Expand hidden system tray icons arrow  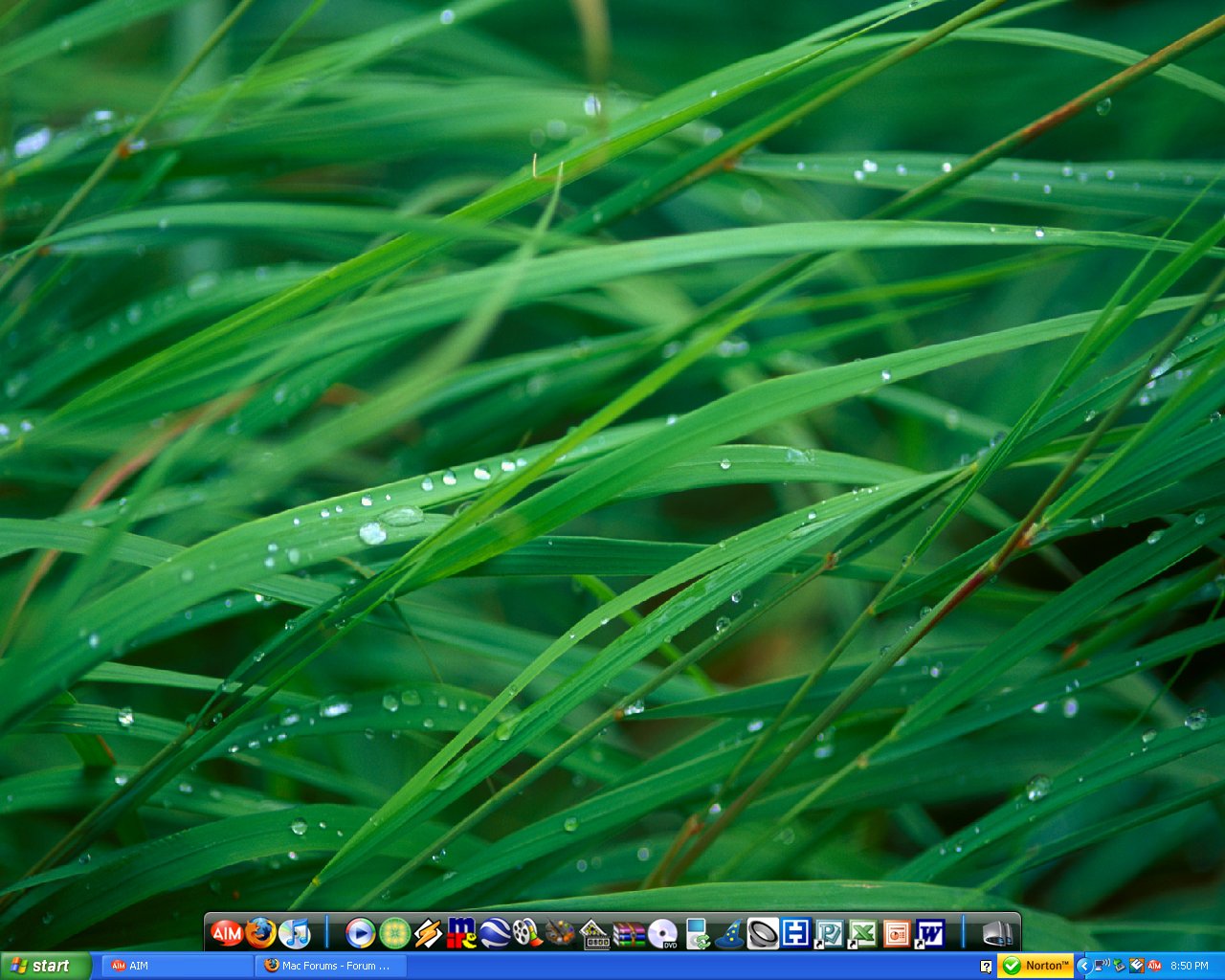pos(1084,966)
